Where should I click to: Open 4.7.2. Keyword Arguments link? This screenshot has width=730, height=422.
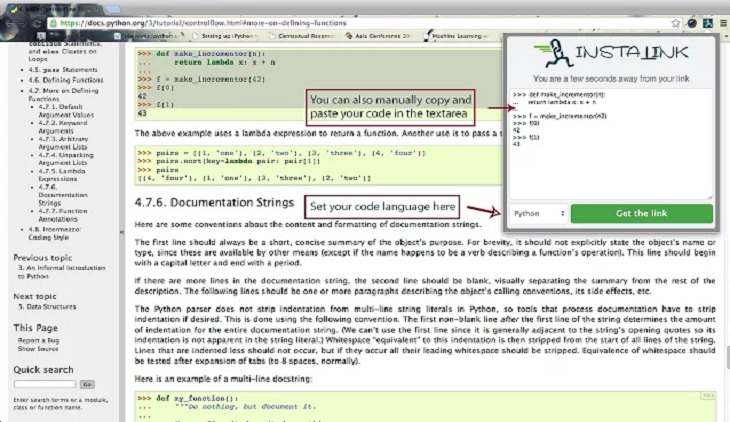tap(63, 127)
